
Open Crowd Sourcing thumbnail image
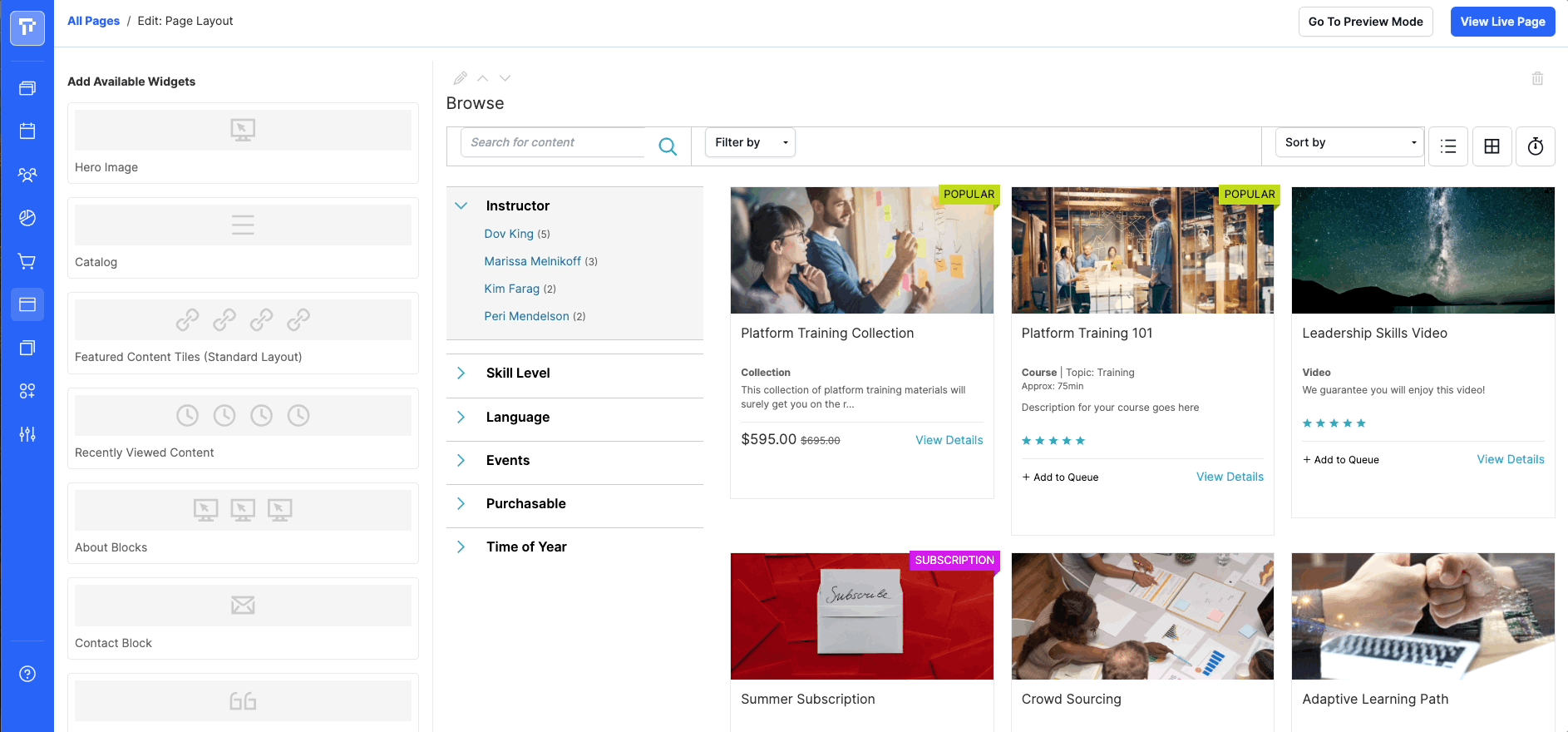tap(1142, 616)
